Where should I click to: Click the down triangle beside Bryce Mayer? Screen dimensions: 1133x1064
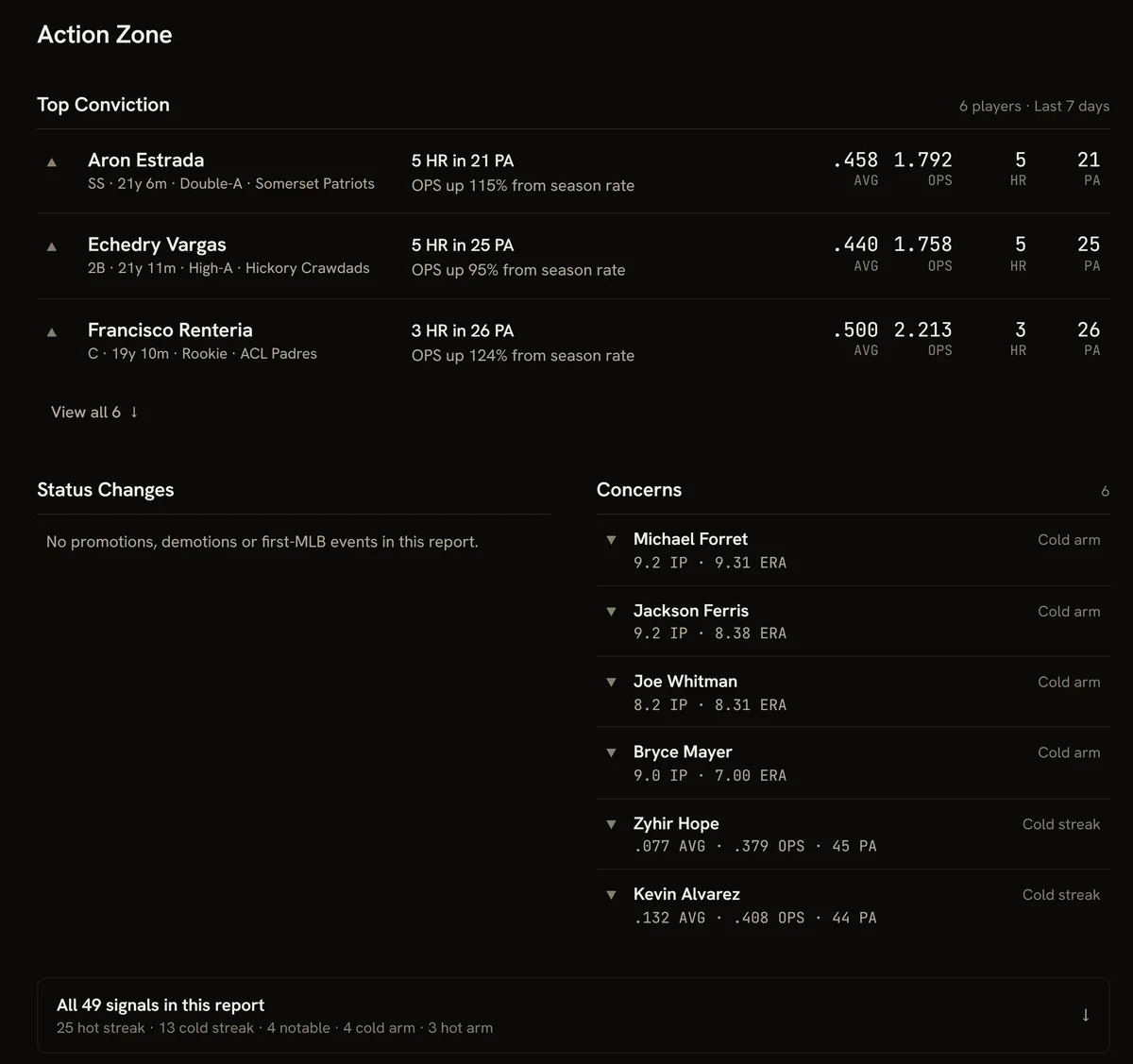click(611, 752)
